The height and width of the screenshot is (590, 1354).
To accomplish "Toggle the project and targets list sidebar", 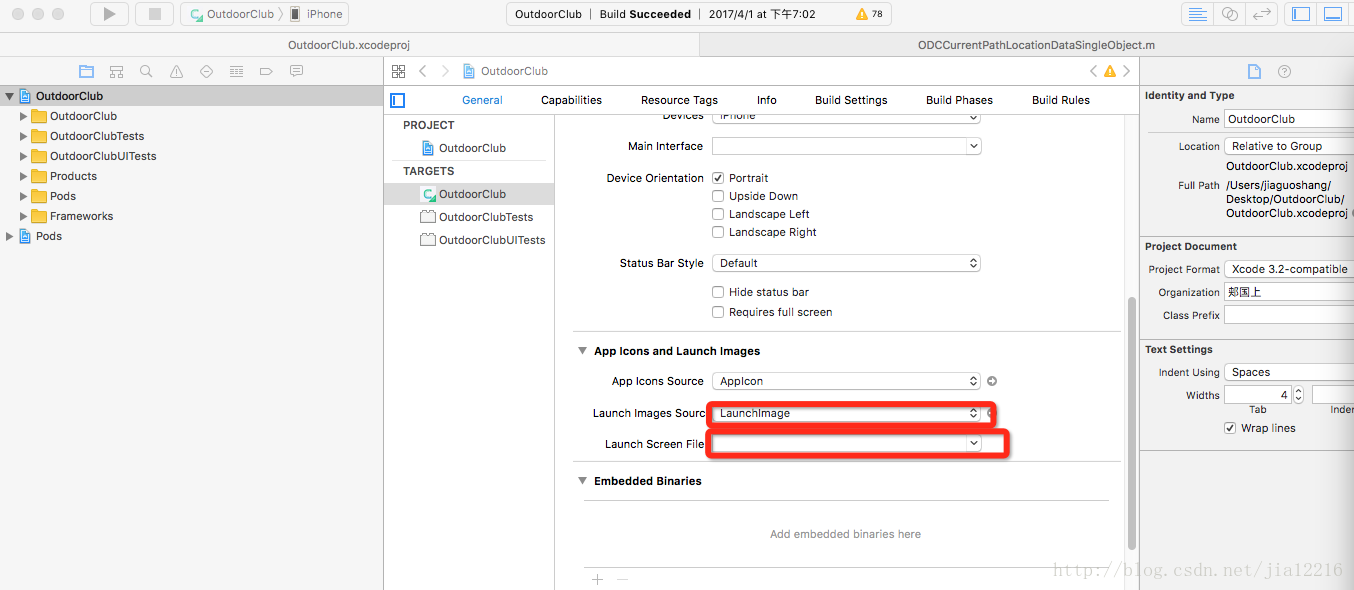I will (x=398, y=100).
